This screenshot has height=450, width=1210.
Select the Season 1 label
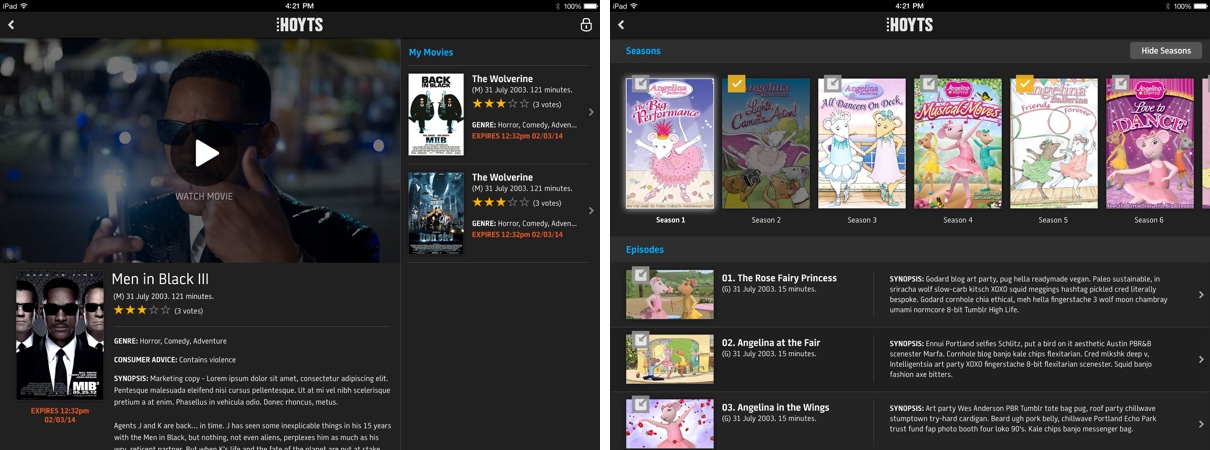point(670,220)
